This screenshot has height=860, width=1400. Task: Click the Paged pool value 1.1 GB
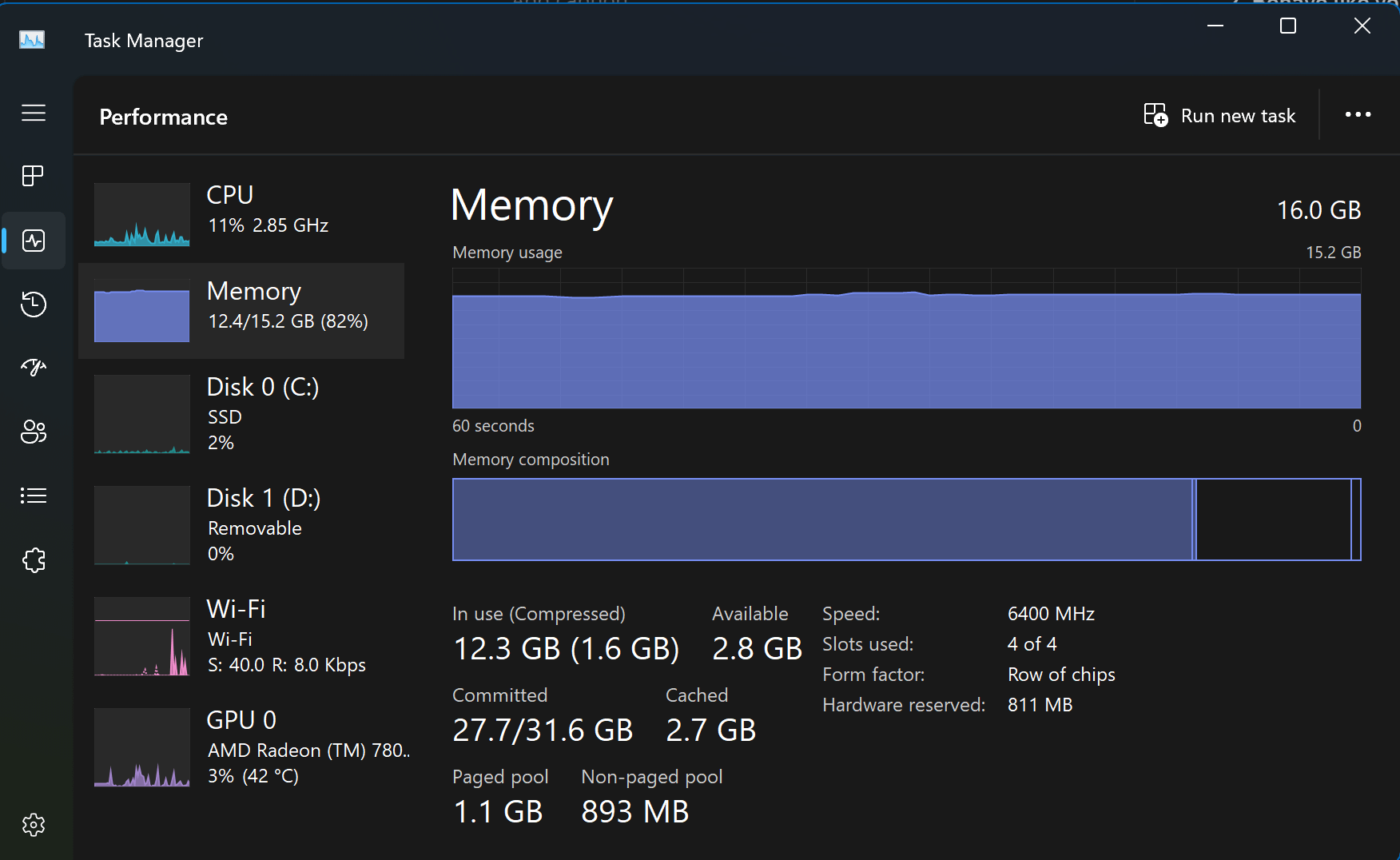[x=498, y=812]
